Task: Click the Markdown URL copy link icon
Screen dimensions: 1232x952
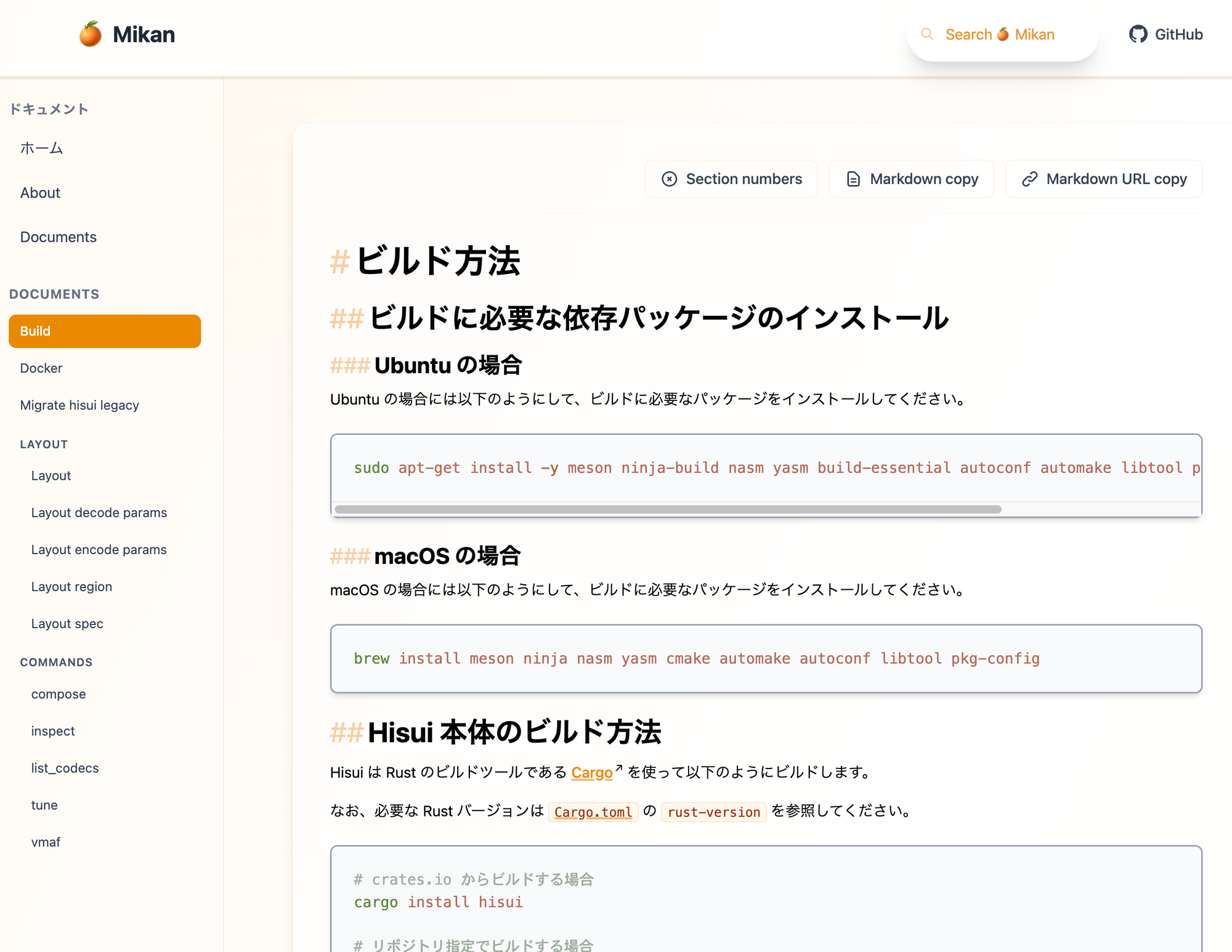Action: (1029, 179)
